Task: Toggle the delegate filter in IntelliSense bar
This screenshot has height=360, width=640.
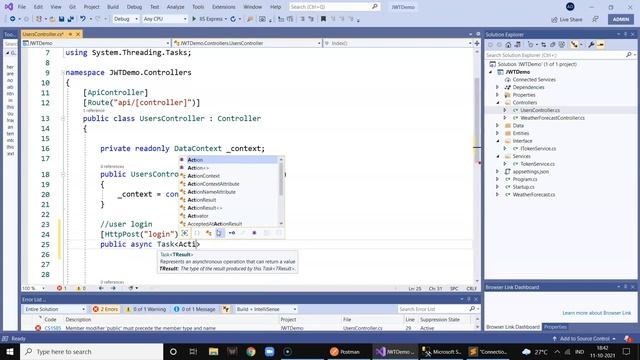Action: pyautogui.click(x=255, y=233)
